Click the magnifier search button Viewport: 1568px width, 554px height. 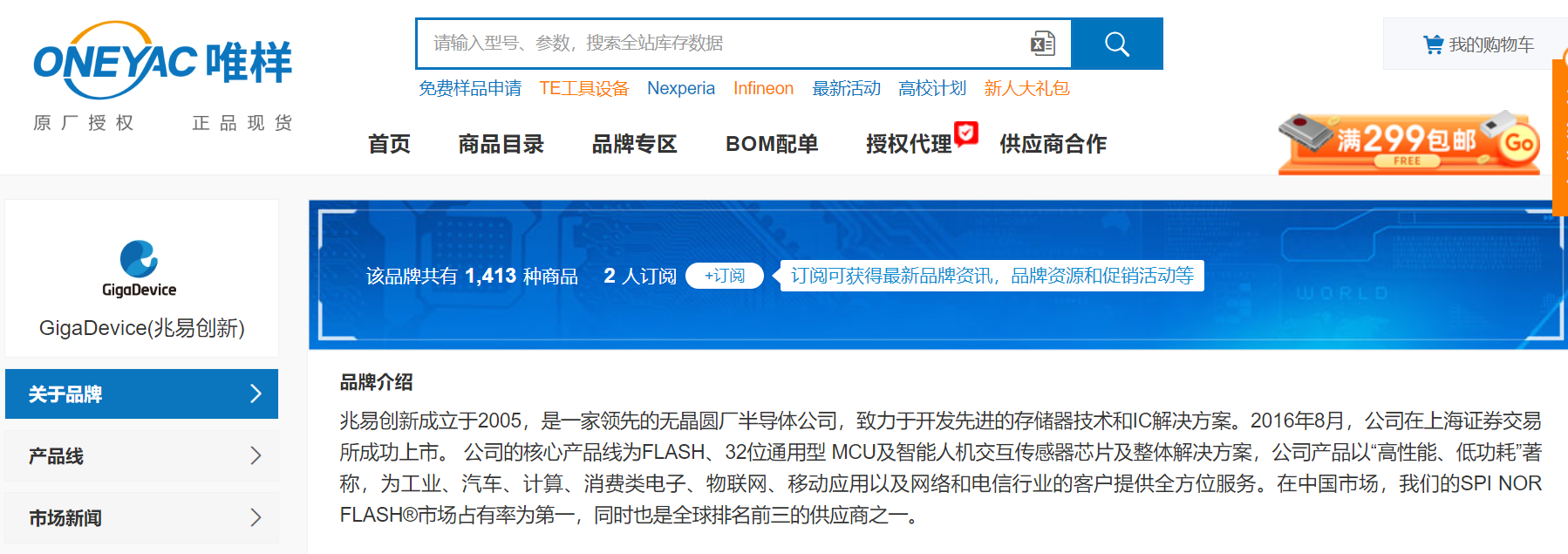coord(1117,44)
